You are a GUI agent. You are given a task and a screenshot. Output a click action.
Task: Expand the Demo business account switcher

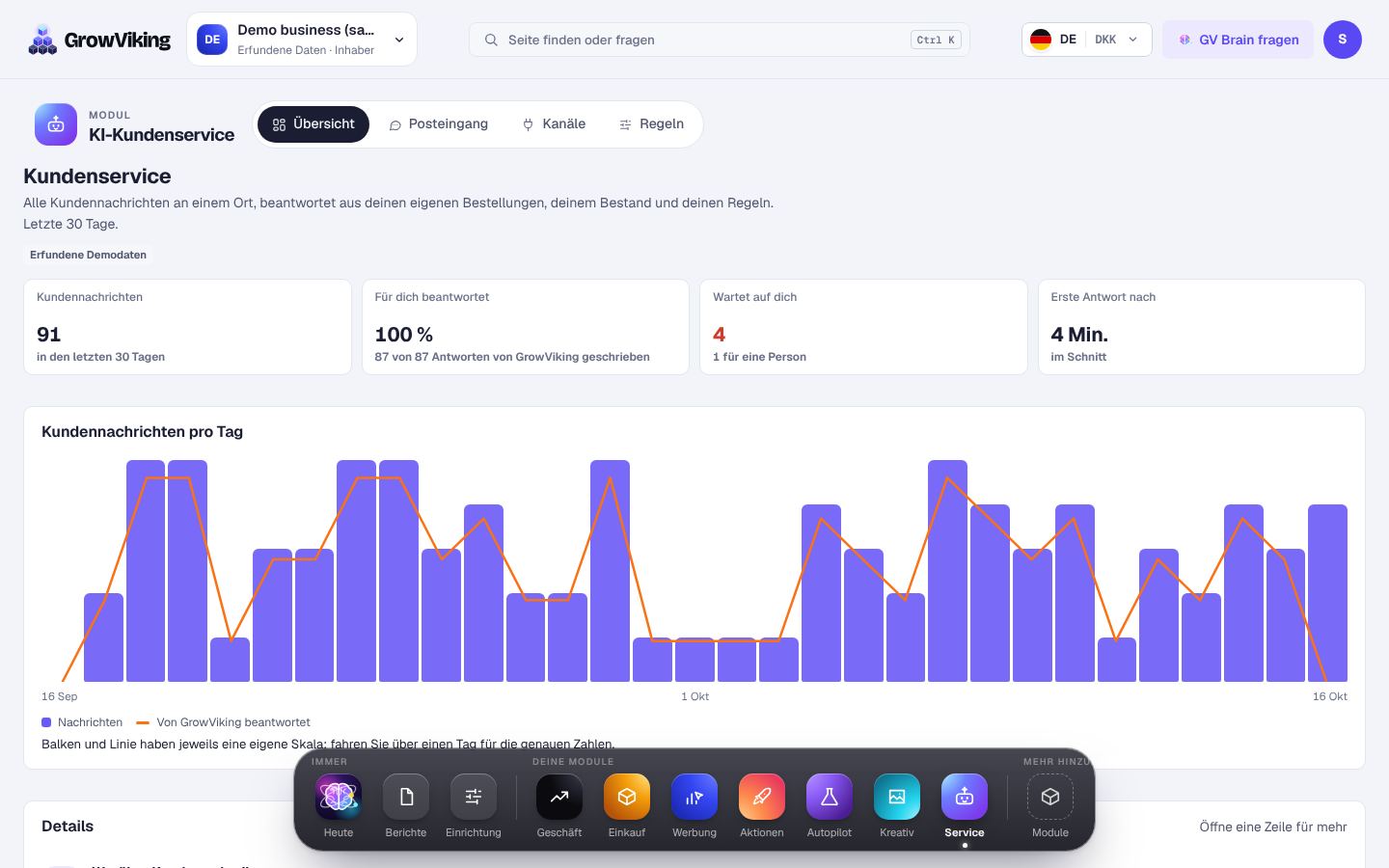[x=302, y=40]
